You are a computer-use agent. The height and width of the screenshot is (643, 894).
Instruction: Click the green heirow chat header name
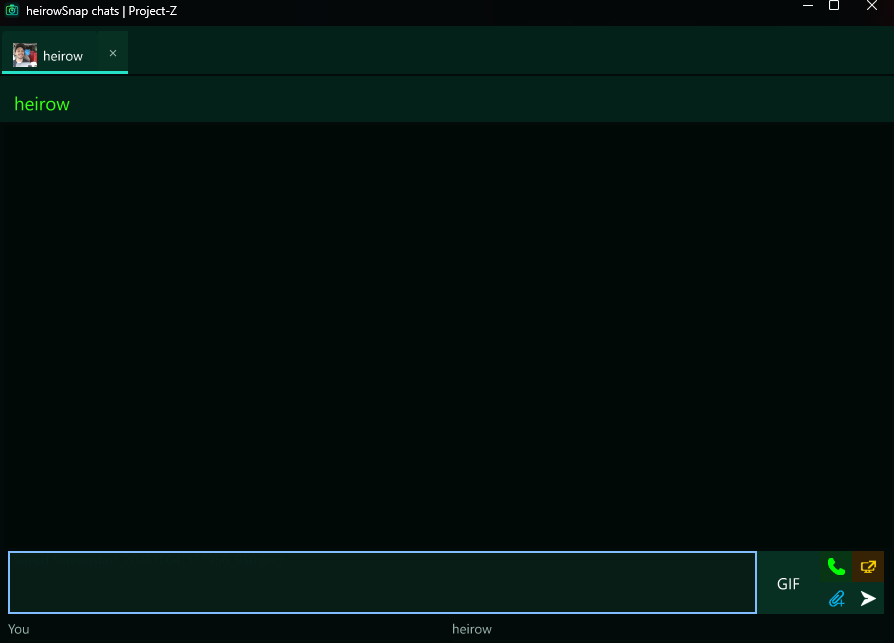point(42,104)
